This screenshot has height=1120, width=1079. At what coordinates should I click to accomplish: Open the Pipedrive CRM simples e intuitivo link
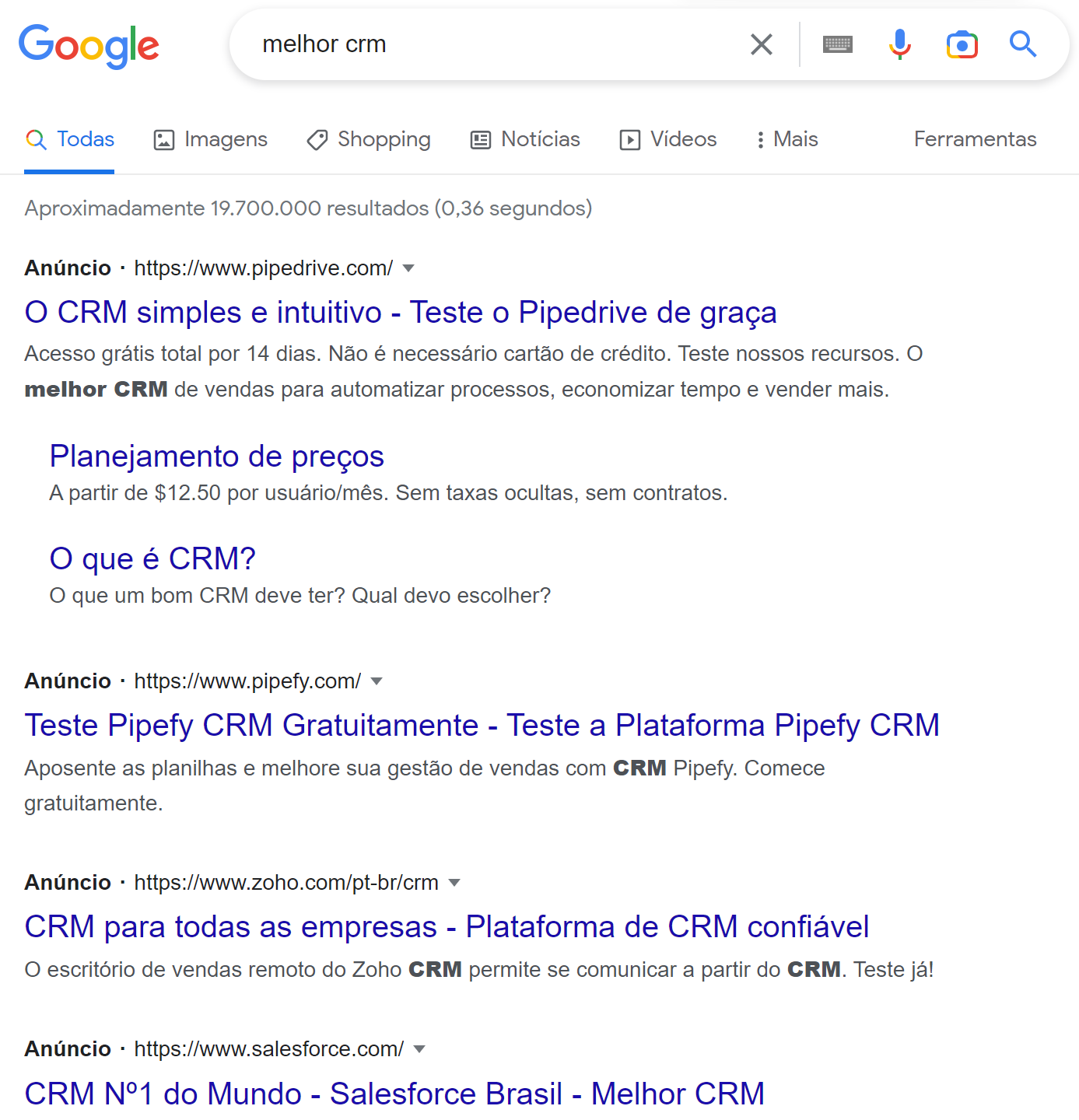click(401, 312)
